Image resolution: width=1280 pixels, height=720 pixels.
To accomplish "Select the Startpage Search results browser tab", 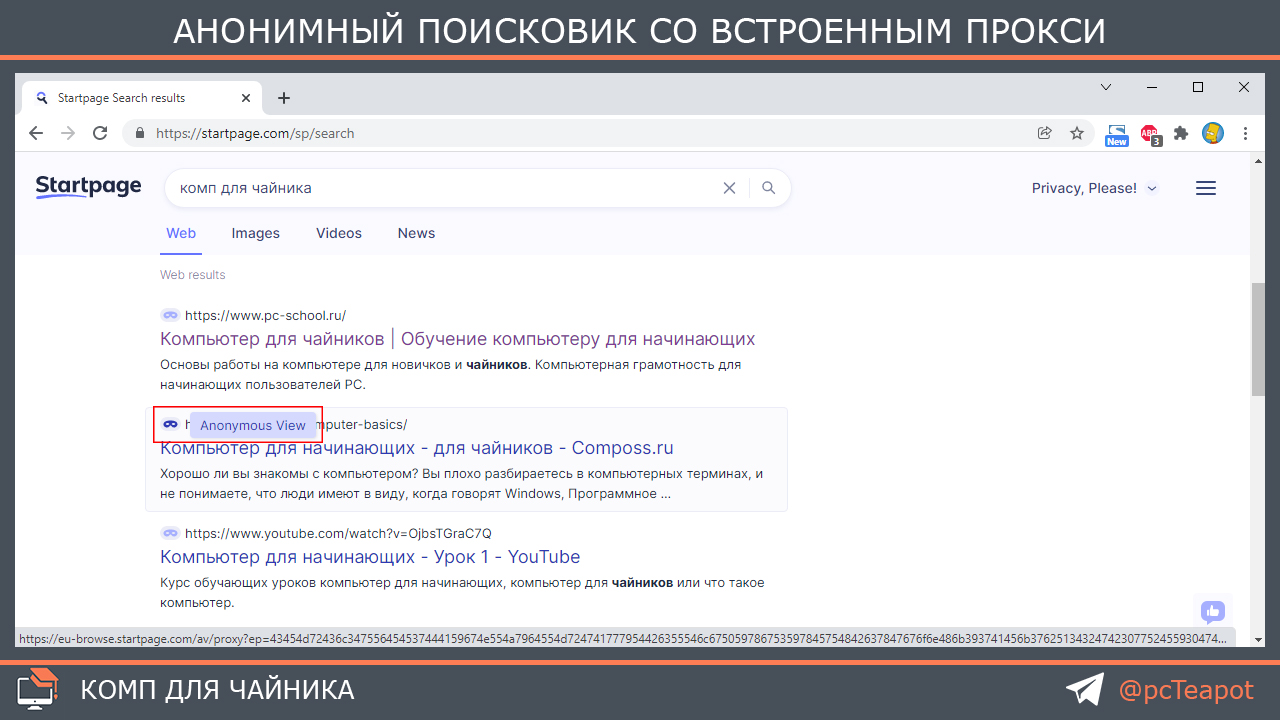I will click(143, 98).
